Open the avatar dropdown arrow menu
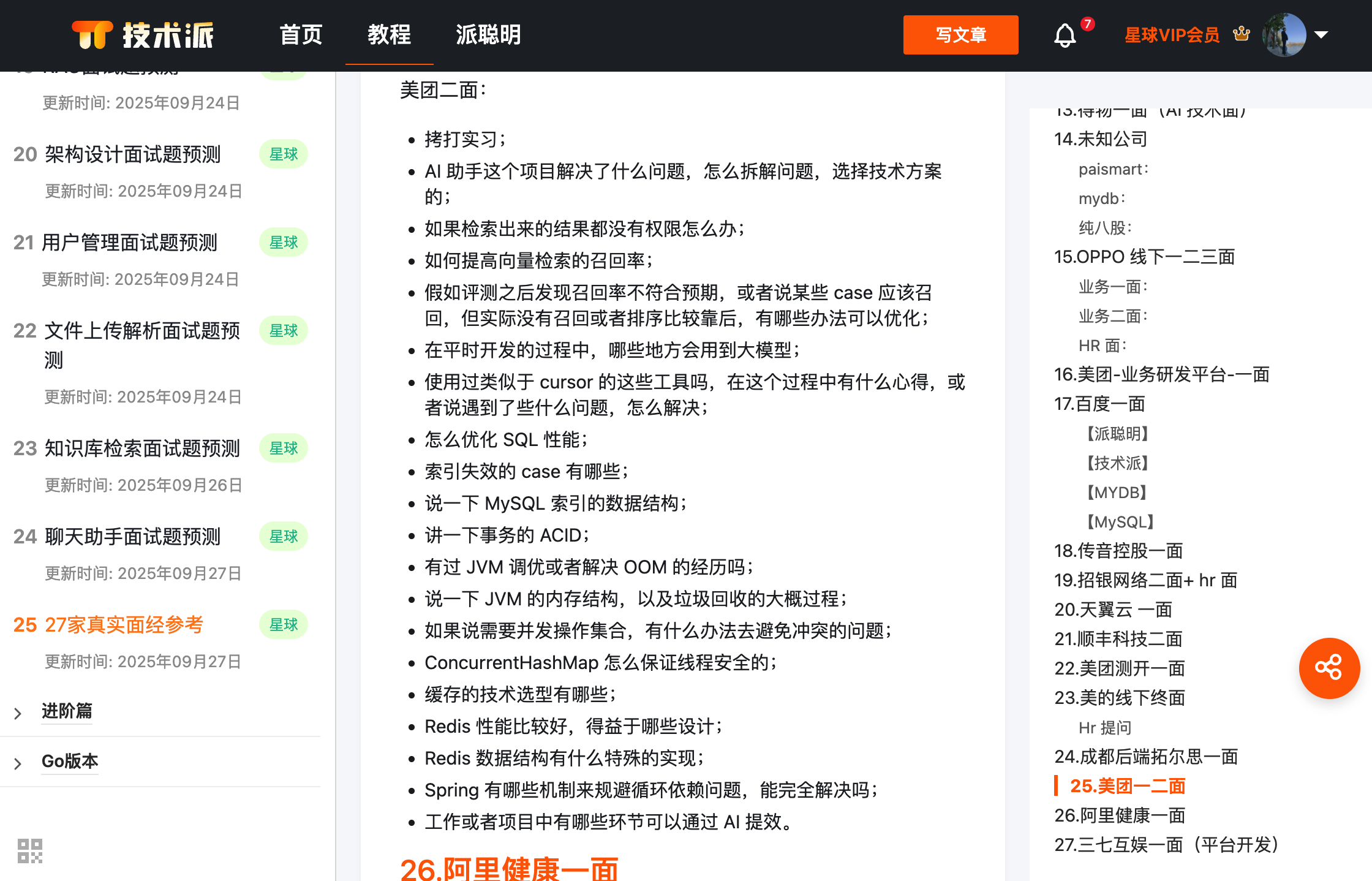 (1321, 35)
